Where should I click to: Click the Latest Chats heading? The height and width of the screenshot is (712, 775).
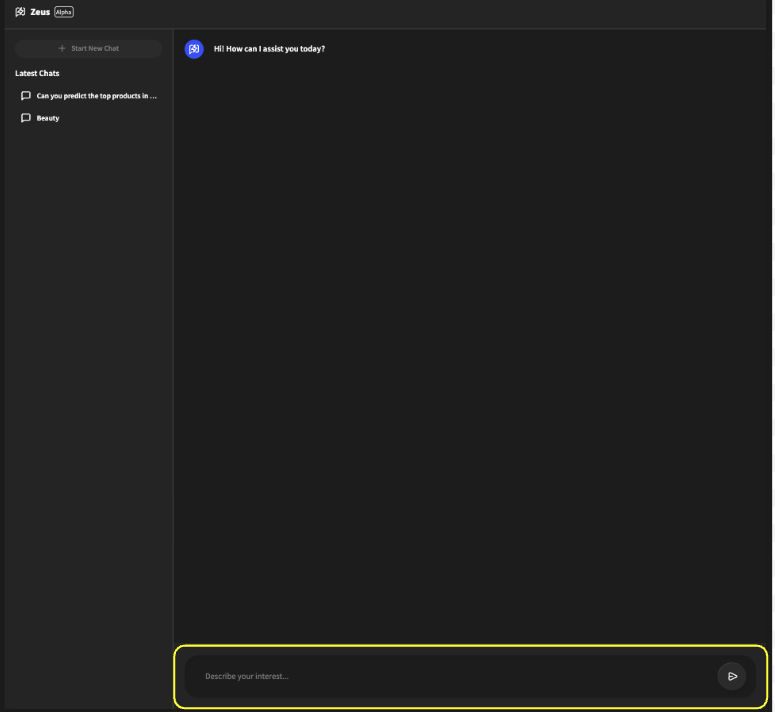(37, 73)
